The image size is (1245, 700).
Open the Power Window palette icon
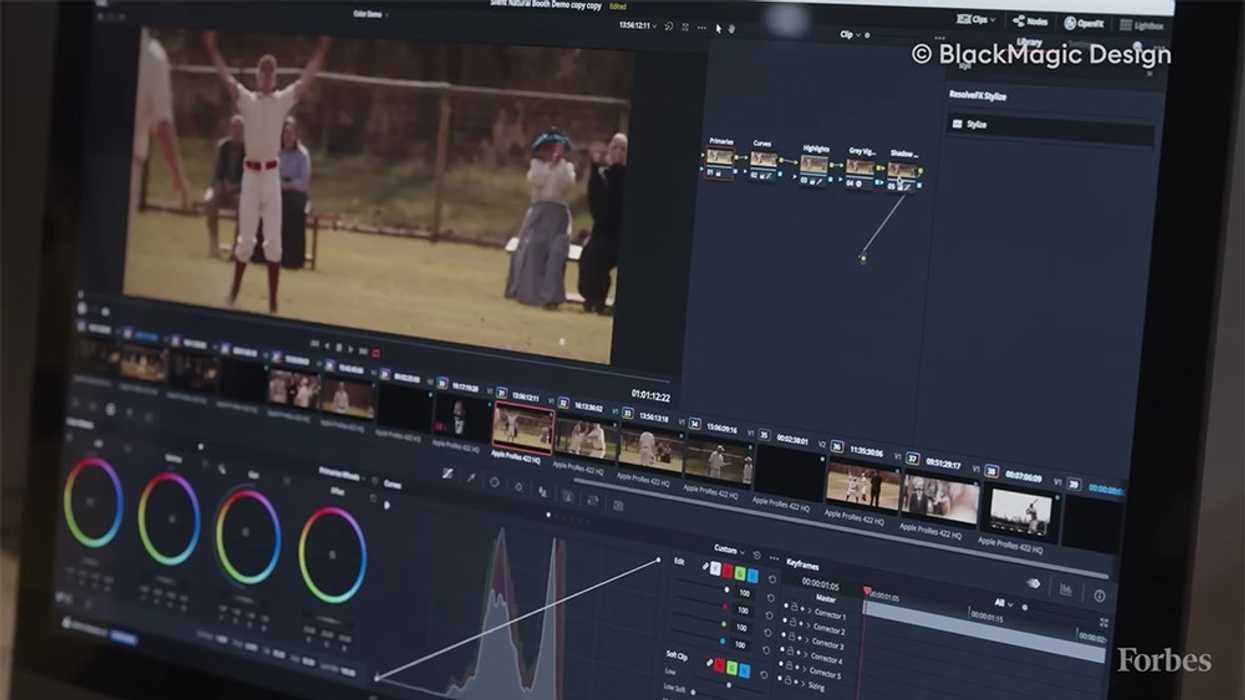(494, 482)
